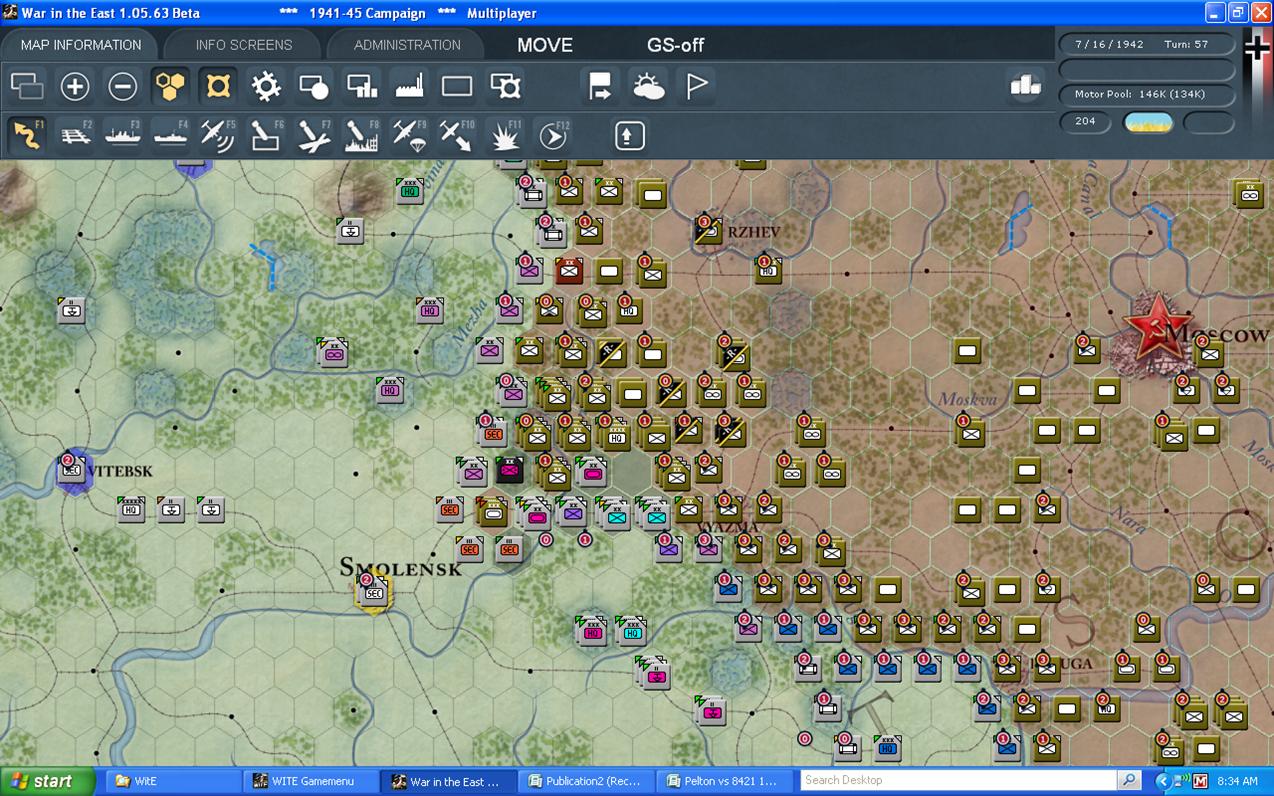This screenshot has width=1274, height=796.
Task: Click the upward arrow box button
Action: 629,135
